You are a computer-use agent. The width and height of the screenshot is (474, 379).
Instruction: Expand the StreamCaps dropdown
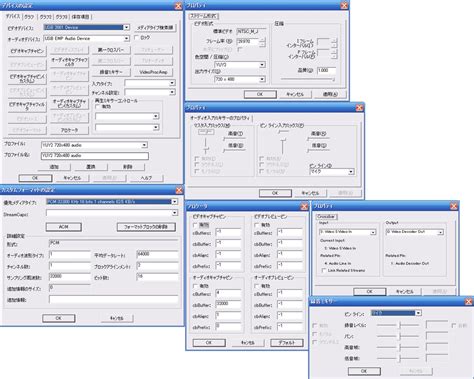(175, 213)
